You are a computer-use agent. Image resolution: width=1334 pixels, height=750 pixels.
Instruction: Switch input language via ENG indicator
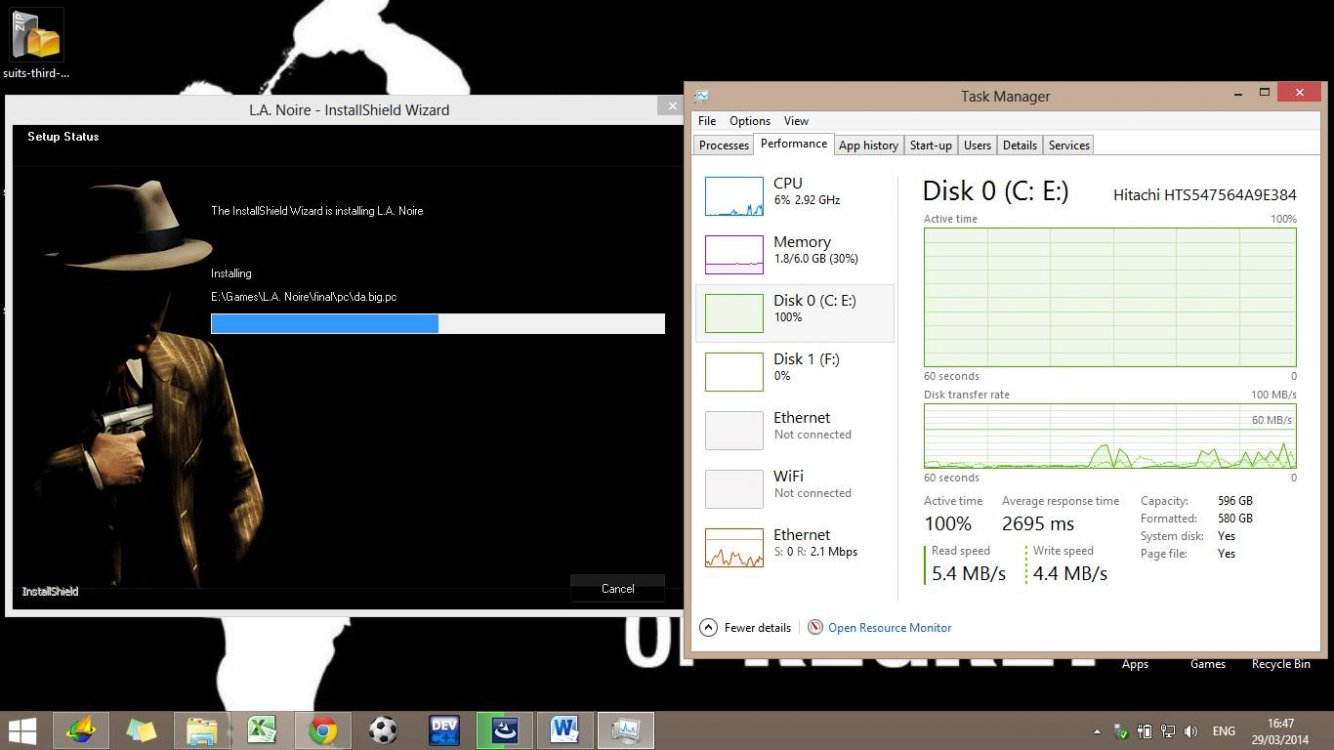[x=1223, y=731]
